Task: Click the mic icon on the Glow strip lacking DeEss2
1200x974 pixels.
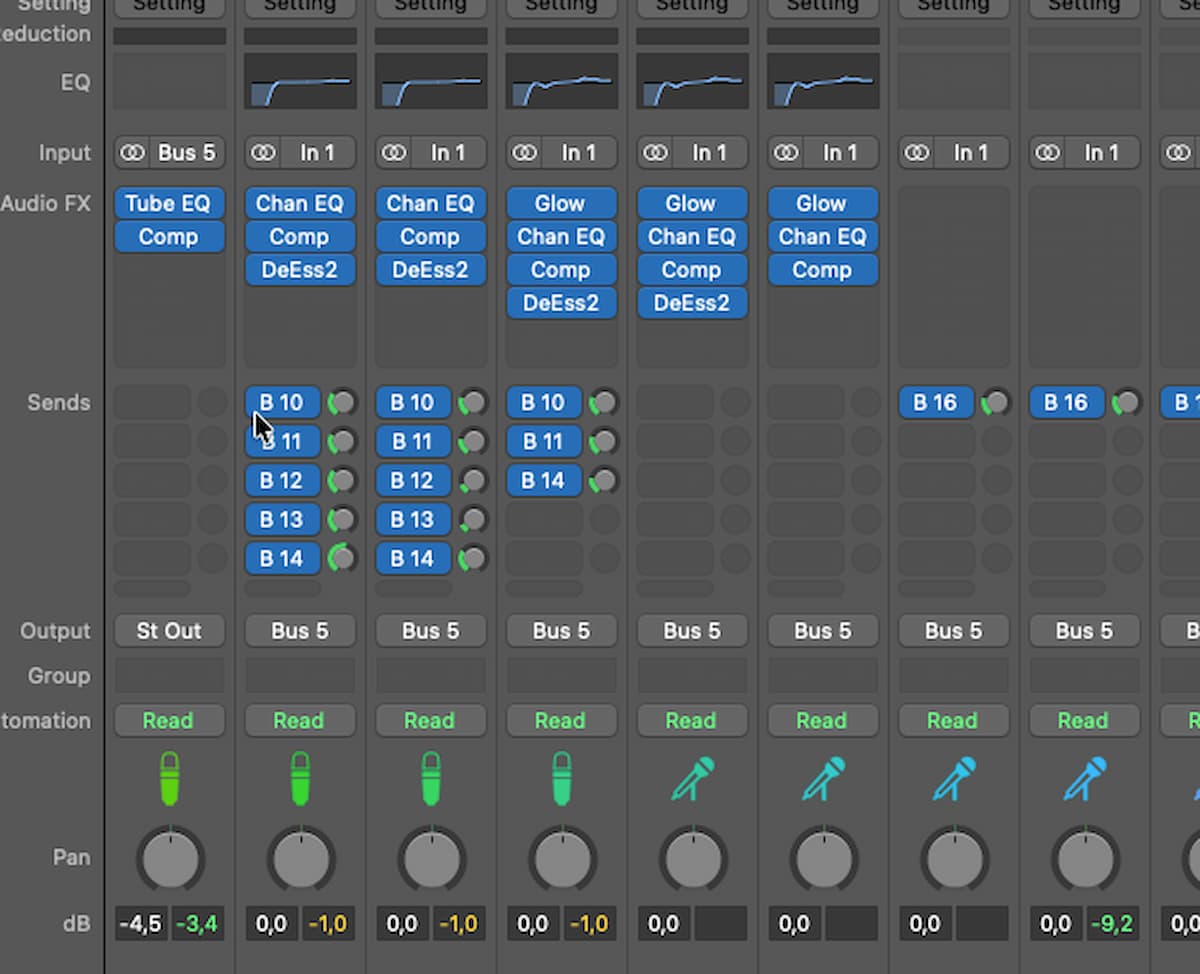Action: (x=823, y=779)
